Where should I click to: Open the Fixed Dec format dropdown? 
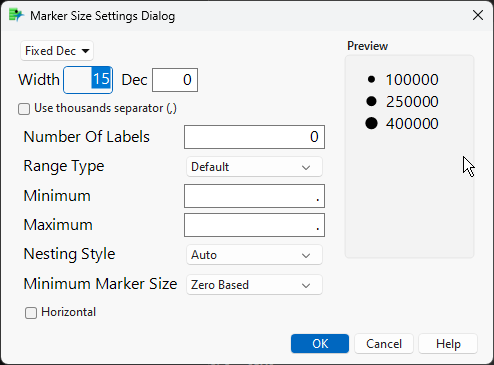tap(57, 51)
